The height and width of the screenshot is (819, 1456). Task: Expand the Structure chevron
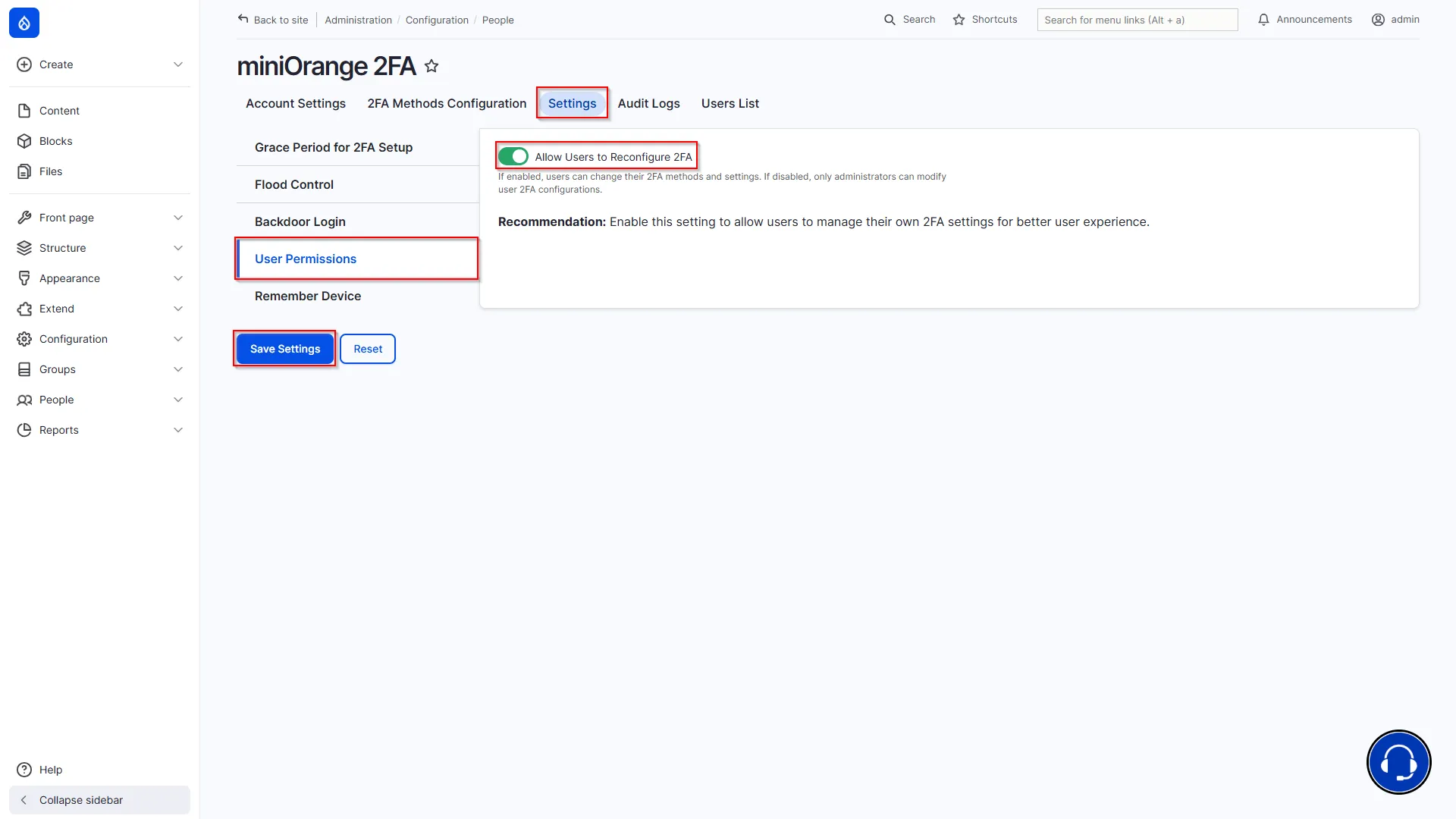pyautogui.click(x=178, y=248)
